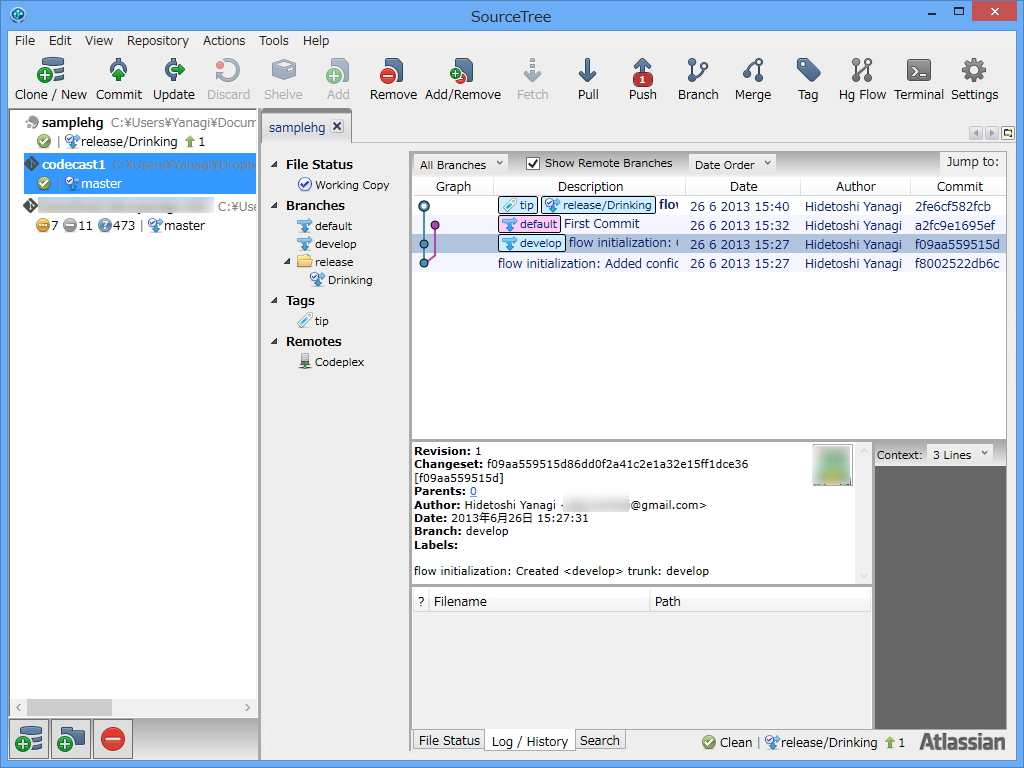Open the Actions menu
The image size is (1024, 768).
coord(224,40)
